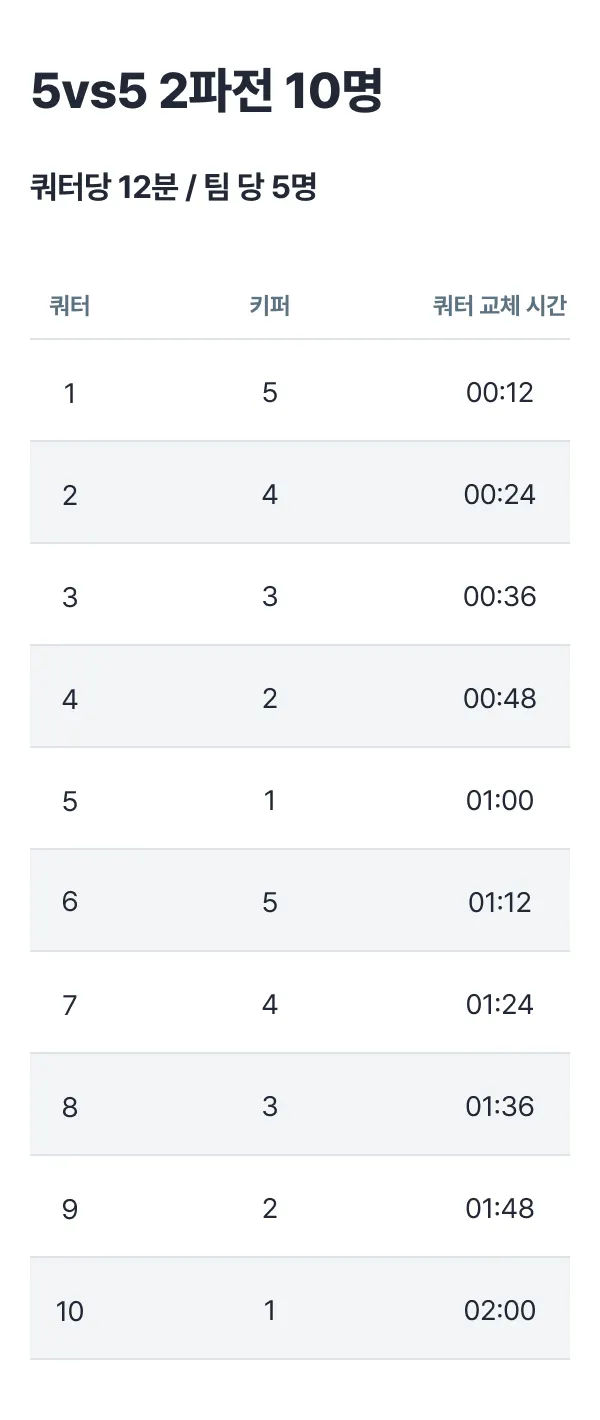Click keeper value in quarter 7 row
Screen dimensions: 600x1420
(270, 1004)
